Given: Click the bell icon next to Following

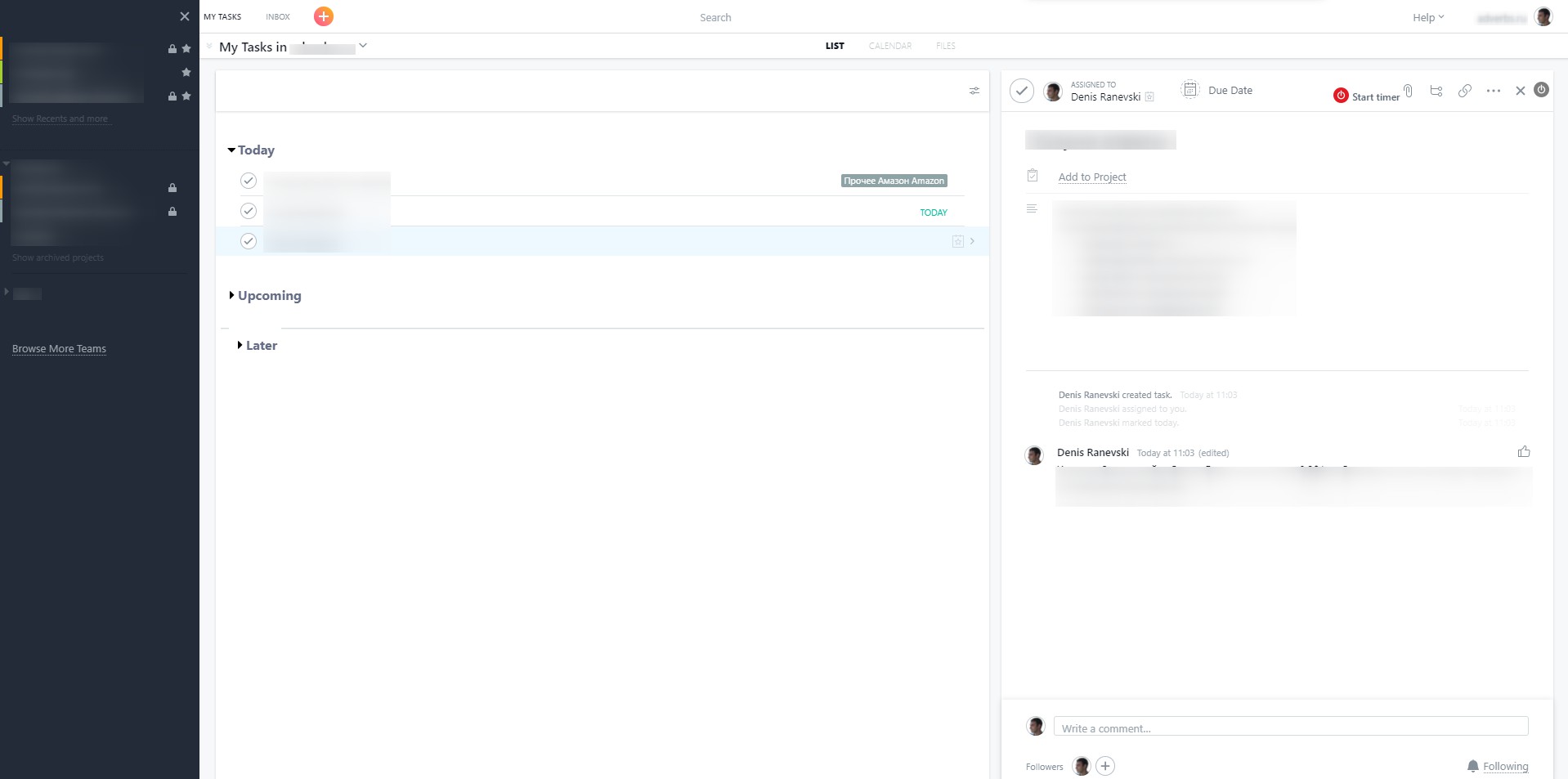Looking at the screenshot, I should click(1473, 766).
